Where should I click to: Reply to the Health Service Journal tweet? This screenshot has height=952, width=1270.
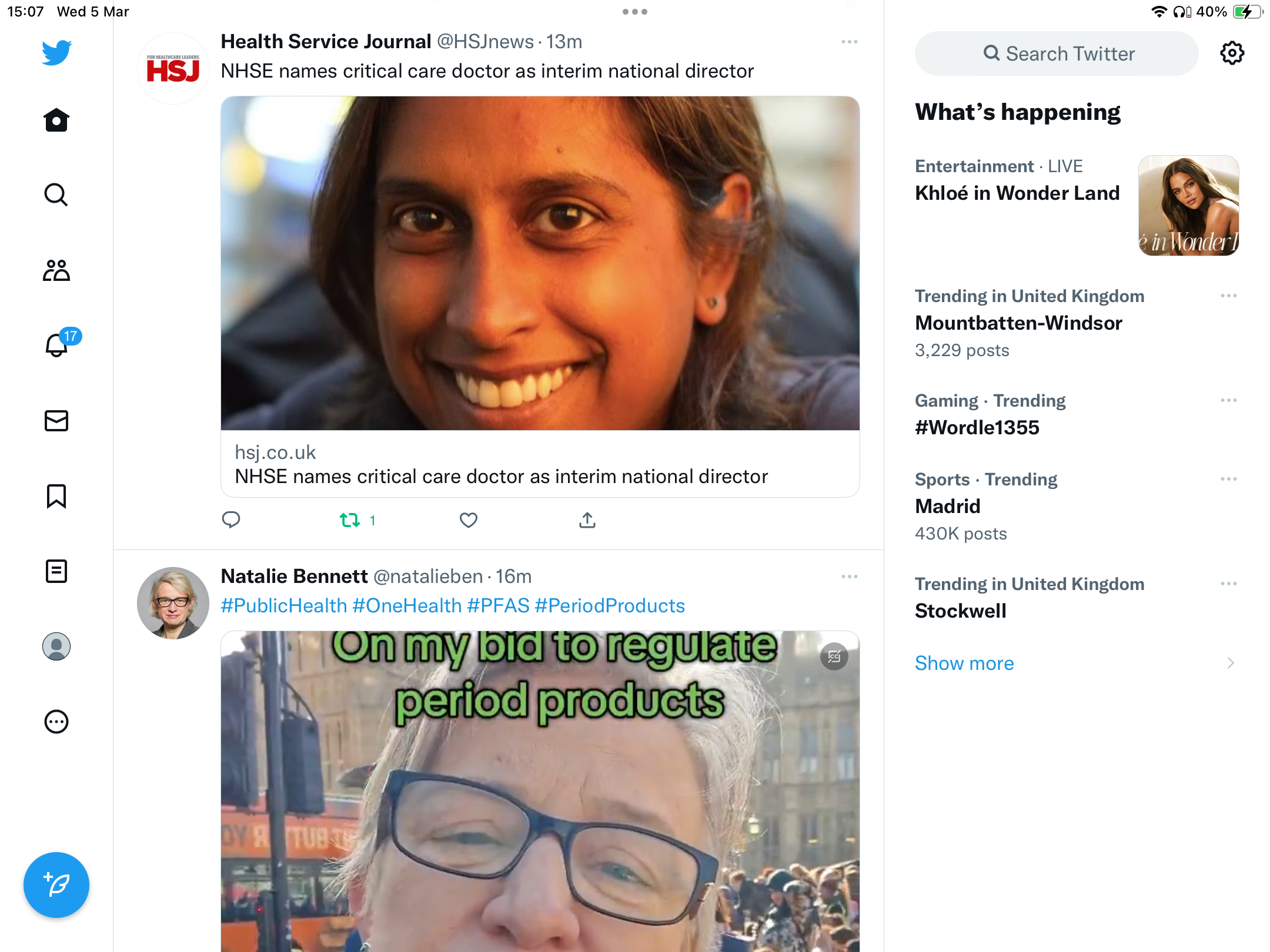pyautogui.click(x=231, y=520)
